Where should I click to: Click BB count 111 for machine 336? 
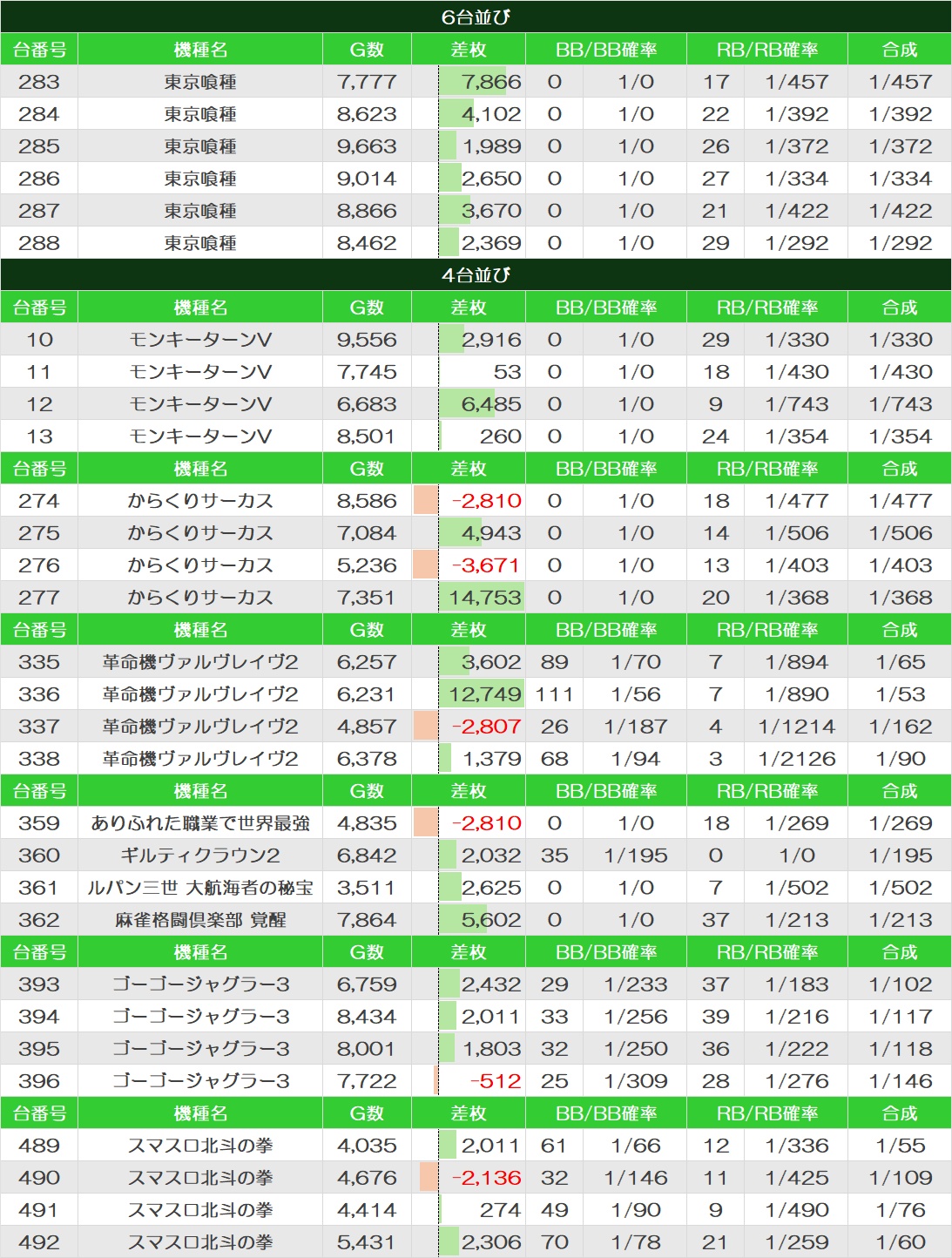[554, 694]
